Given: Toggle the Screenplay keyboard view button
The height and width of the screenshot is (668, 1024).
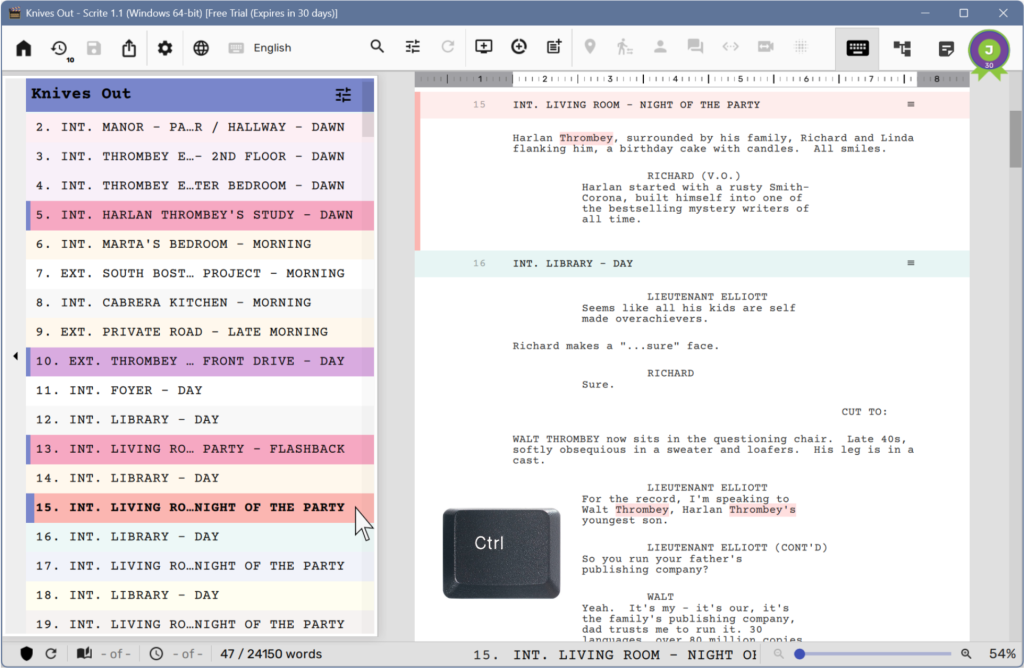Looking at the screenshot, I should 857,47.
